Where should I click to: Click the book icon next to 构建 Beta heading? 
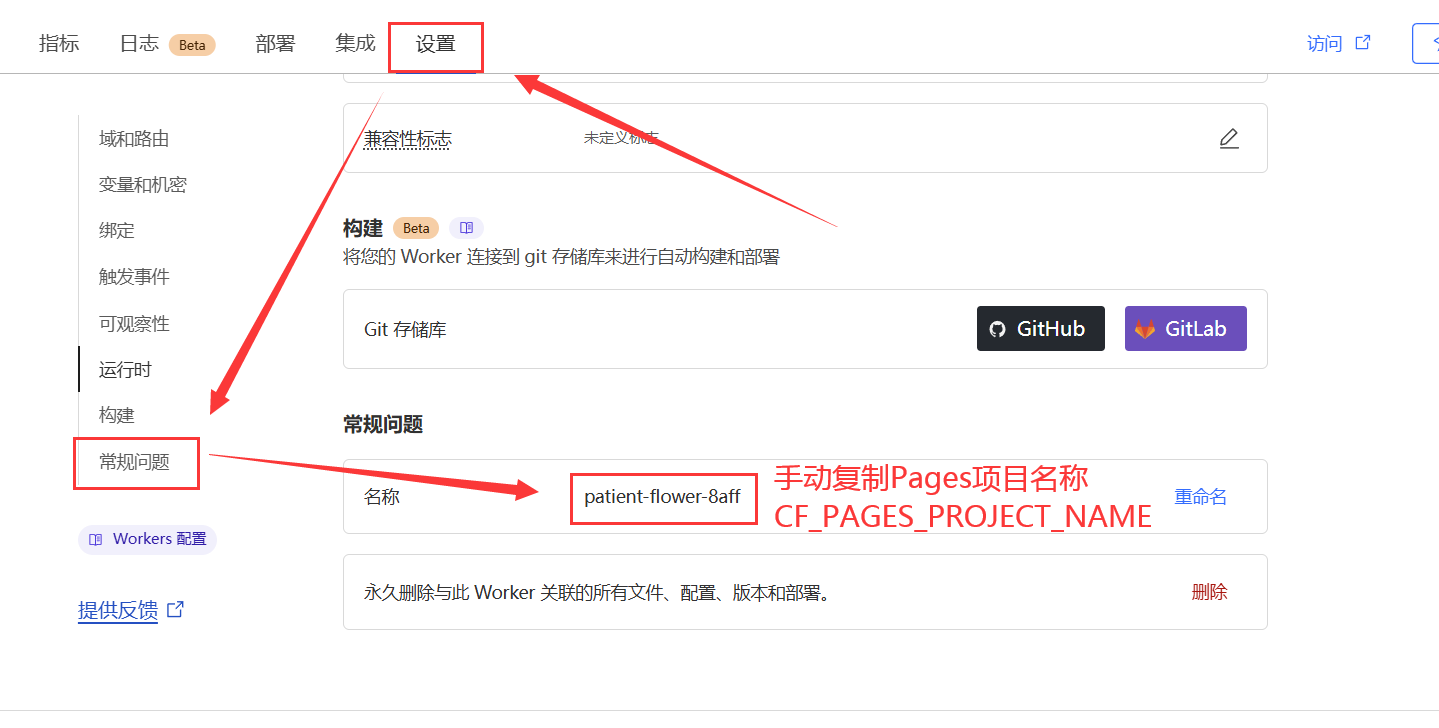[x=466, y=227]
